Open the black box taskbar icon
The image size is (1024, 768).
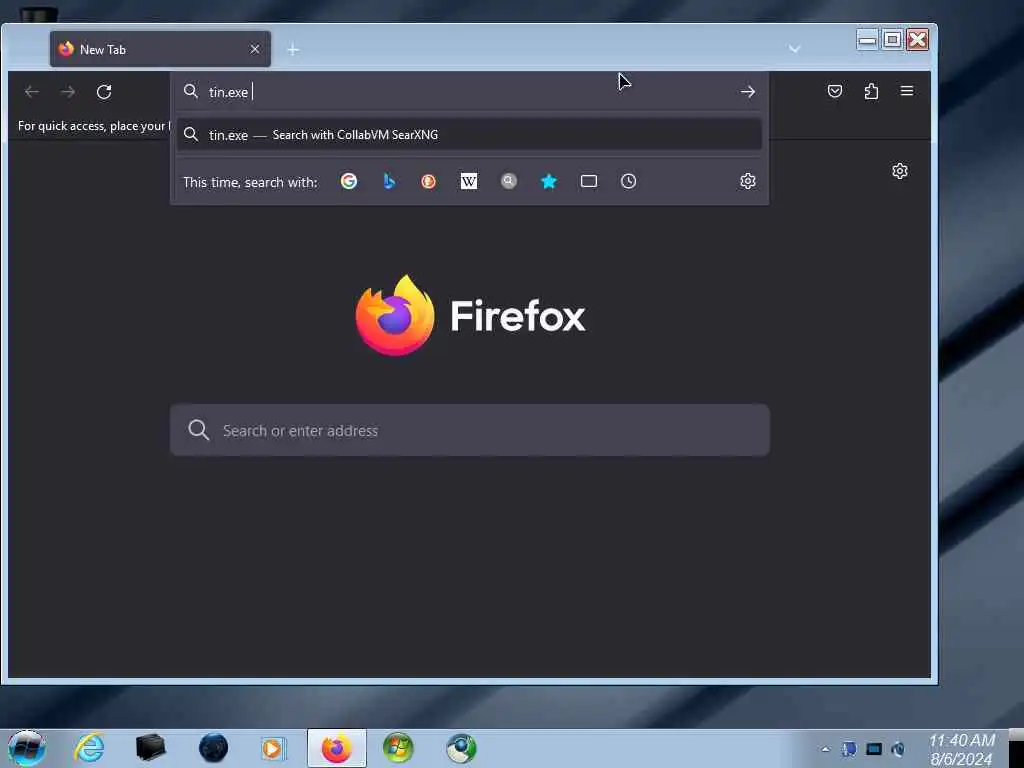pyautogui.click(x=150, y=748)
